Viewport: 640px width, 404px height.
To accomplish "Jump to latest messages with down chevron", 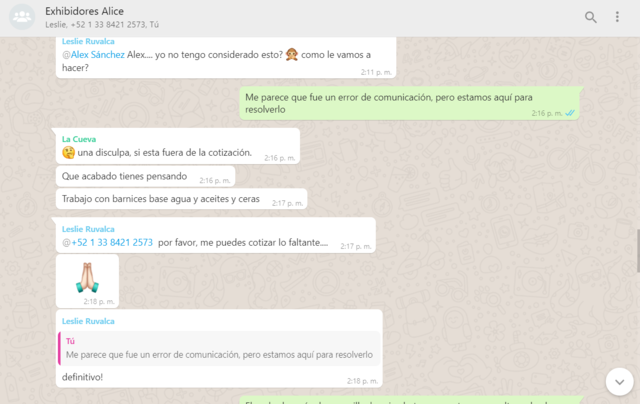I will [620, 382].
